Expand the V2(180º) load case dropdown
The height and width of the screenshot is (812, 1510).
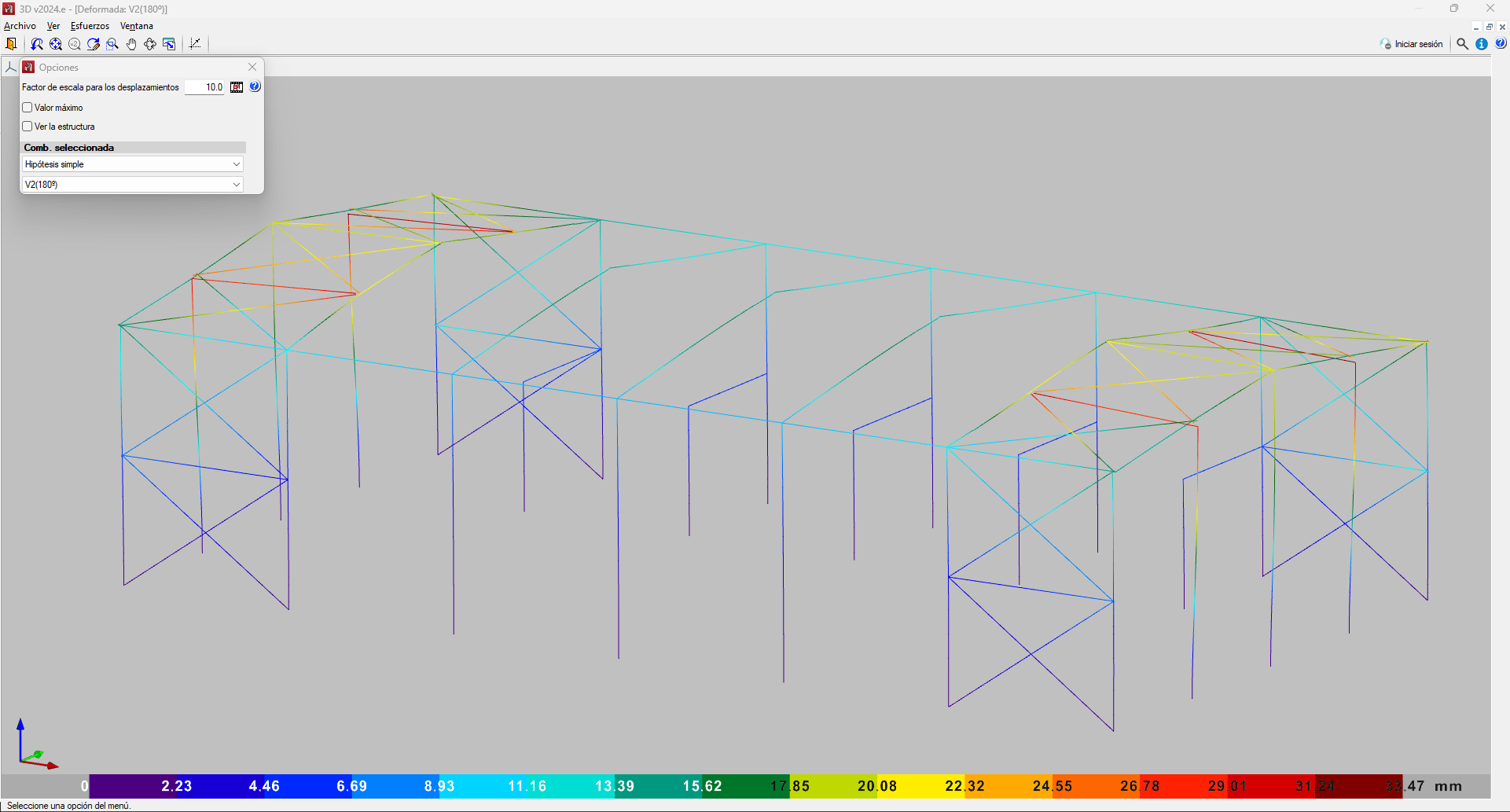(132, 185)
